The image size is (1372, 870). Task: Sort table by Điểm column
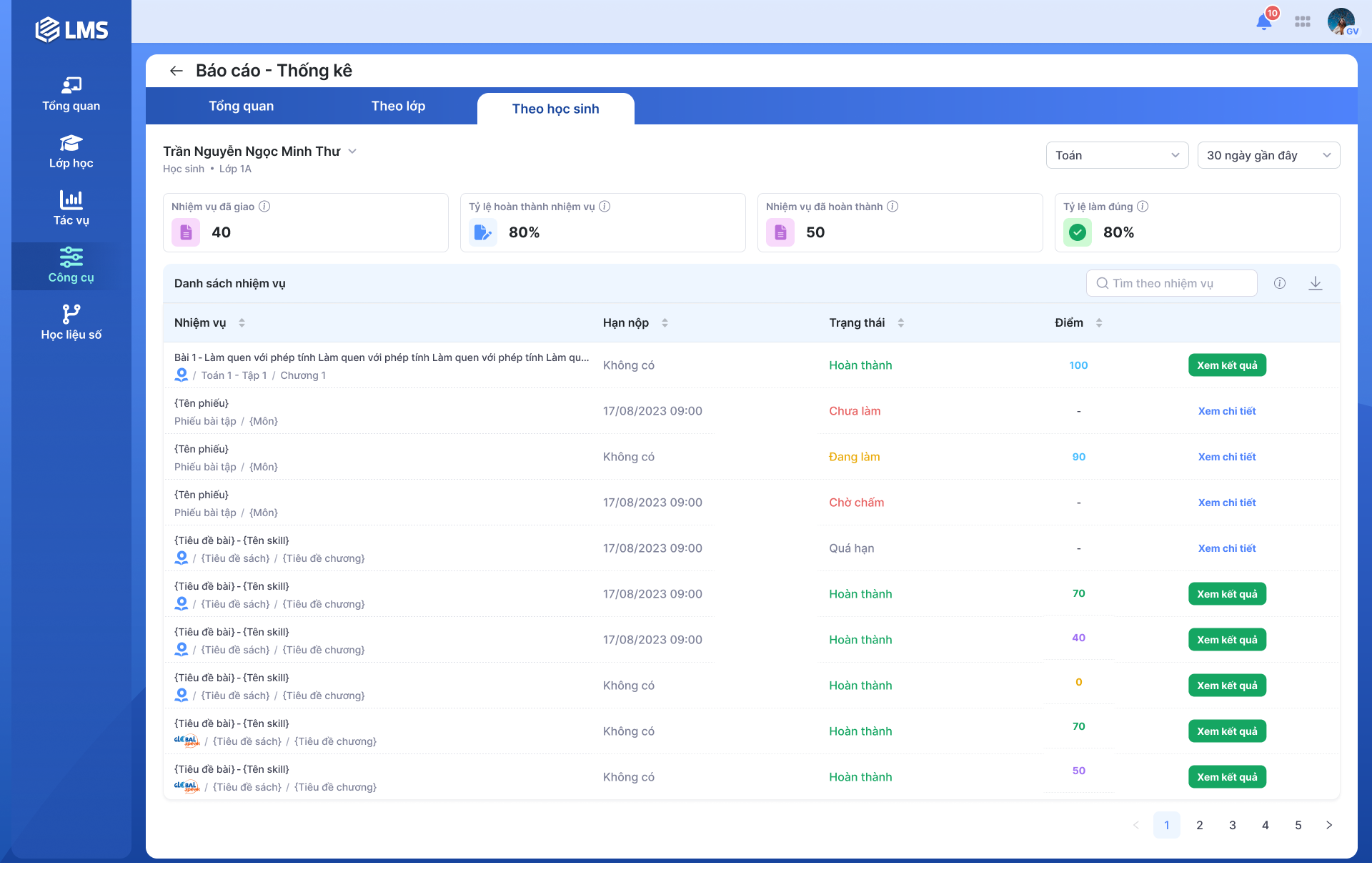1098,323
